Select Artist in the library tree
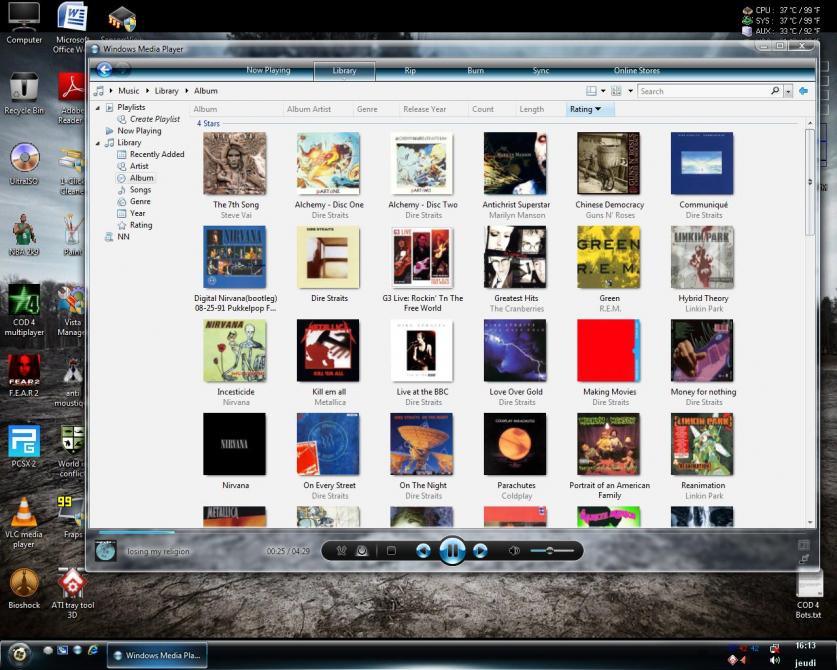The width and height of the screenshot is (837, 670). (139, 166)
